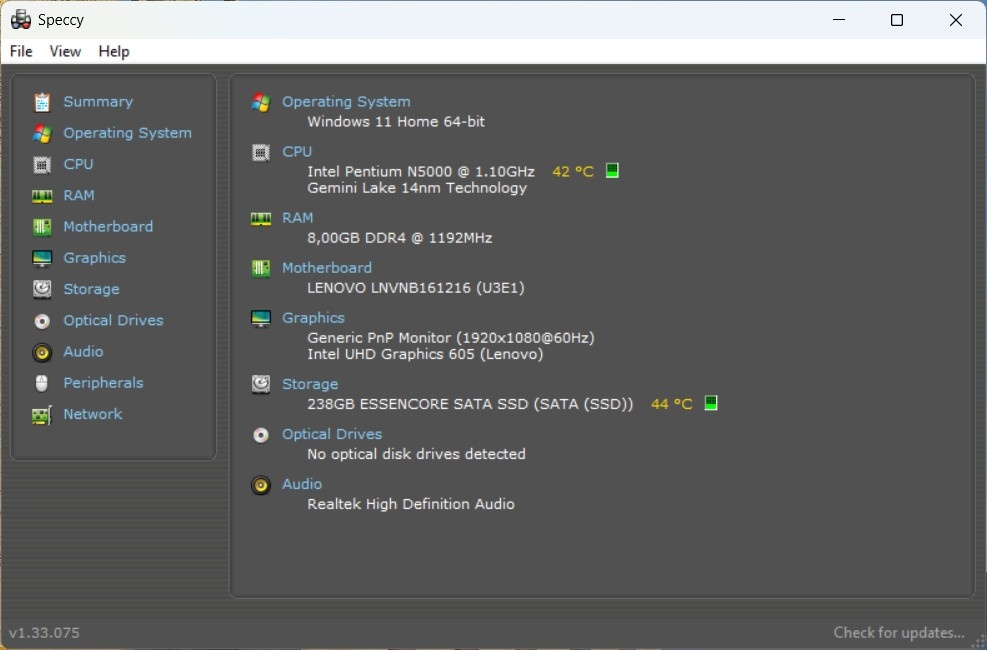Open the File menu

(x=19, y=51)
